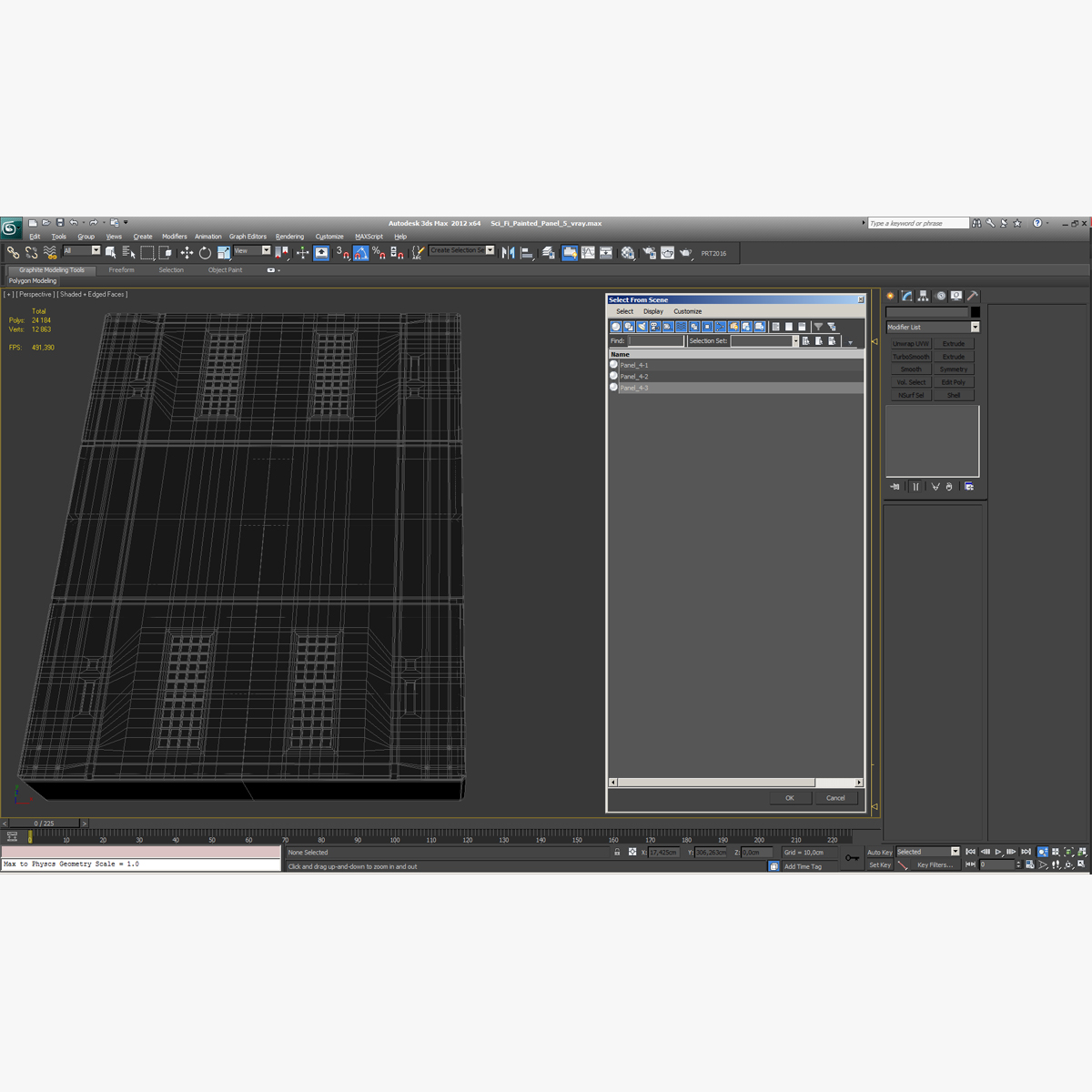
Task: Click the Pin Stack icon
Action: click(x=895, y=487)
